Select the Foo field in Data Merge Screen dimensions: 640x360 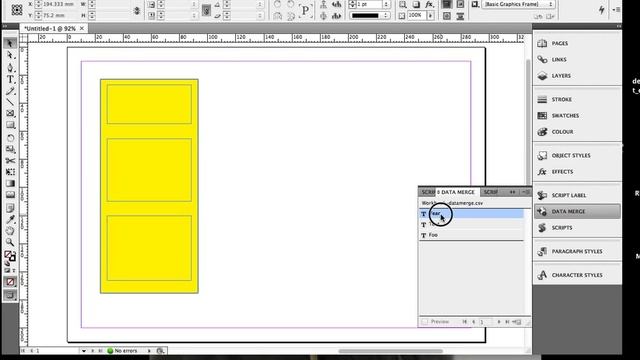click(471, 235)
